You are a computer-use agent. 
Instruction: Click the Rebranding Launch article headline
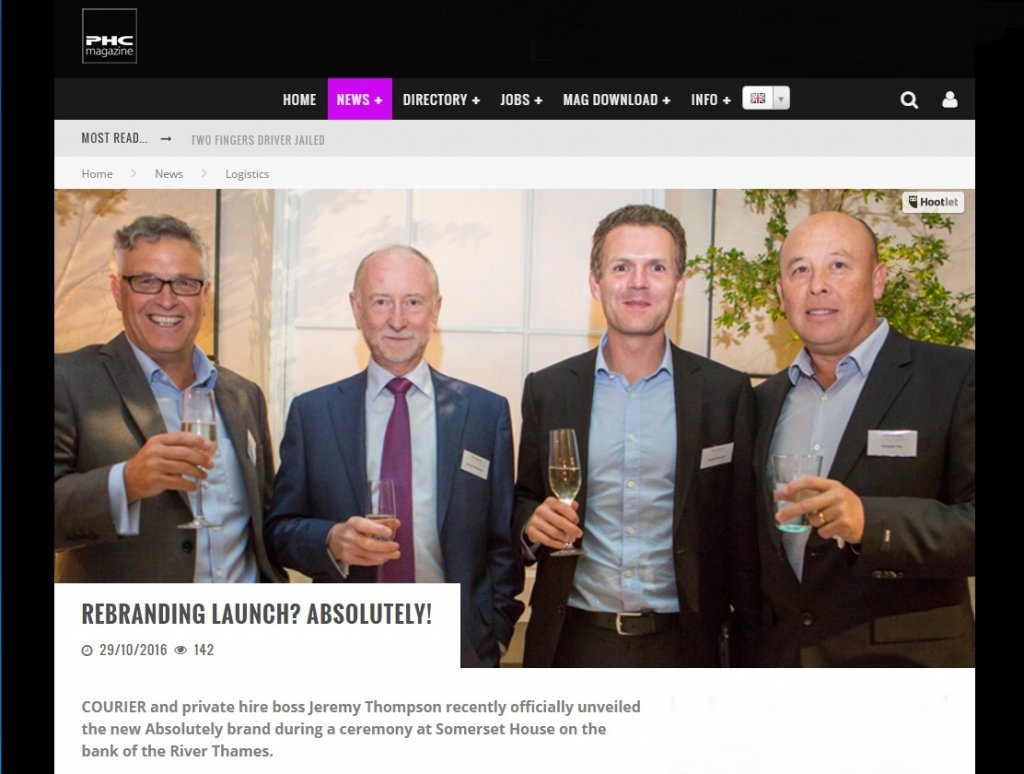[257, 614]
